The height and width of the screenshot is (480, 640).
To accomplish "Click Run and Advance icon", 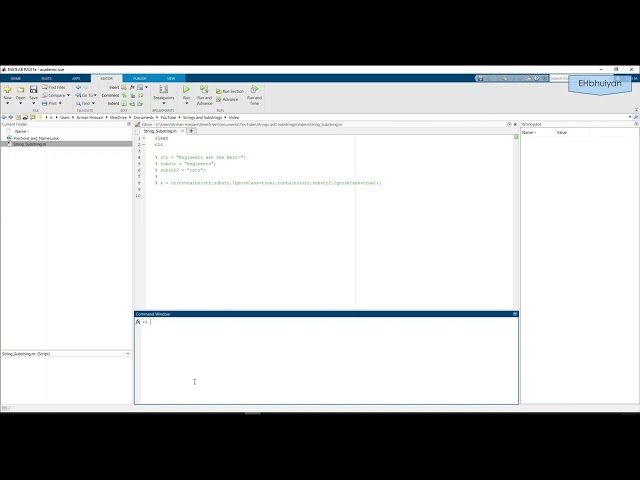I will [x=204, y=89].
